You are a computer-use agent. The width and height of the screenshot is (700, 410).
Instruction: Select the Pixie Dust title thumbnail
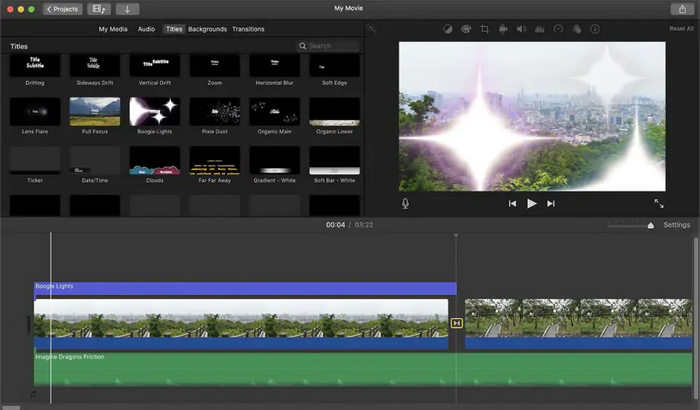tap(215, 112)
